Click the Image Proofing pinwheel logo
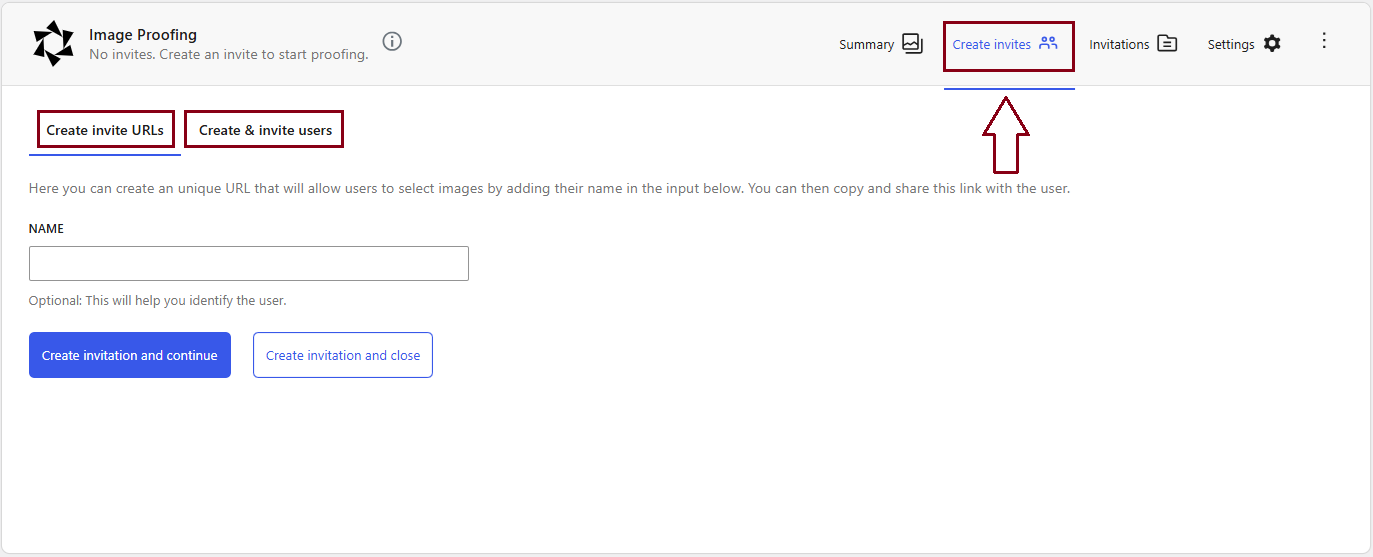The image size is (1373, 557). coord(53,44)
